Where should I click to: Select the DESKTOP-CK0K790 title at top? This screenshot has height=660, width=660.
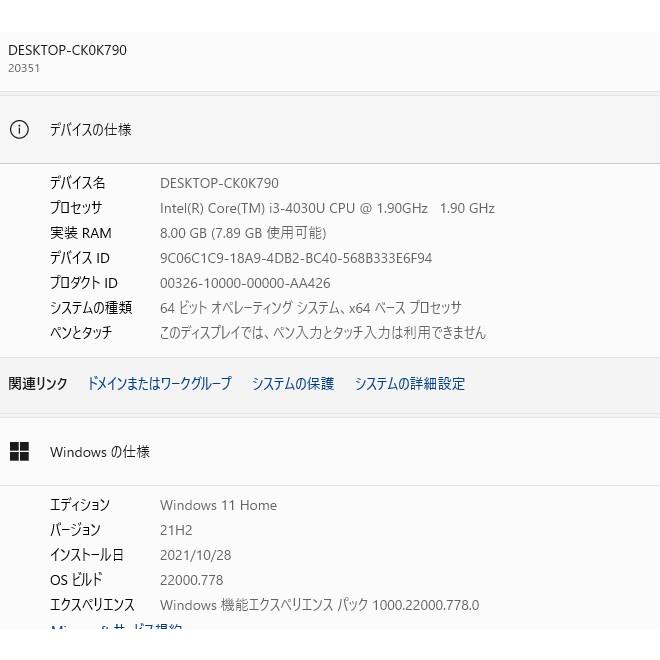[x=67, y=50]
